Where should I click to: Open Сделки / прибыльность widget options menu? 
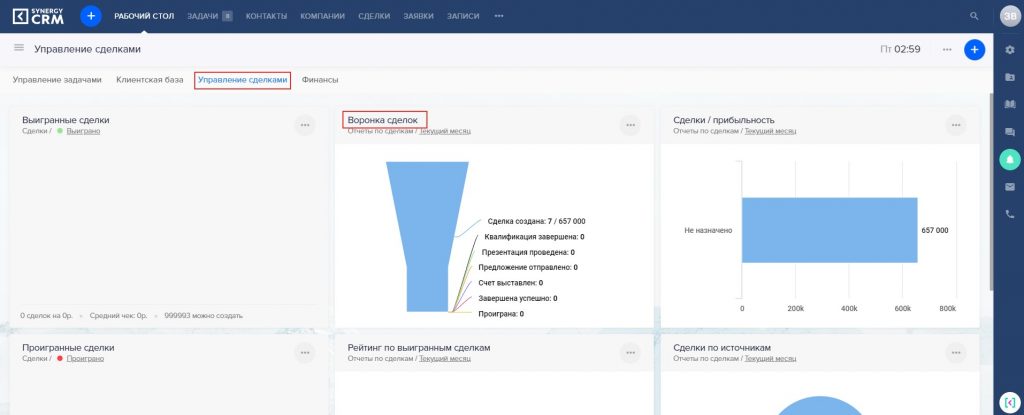coord(956,125)
